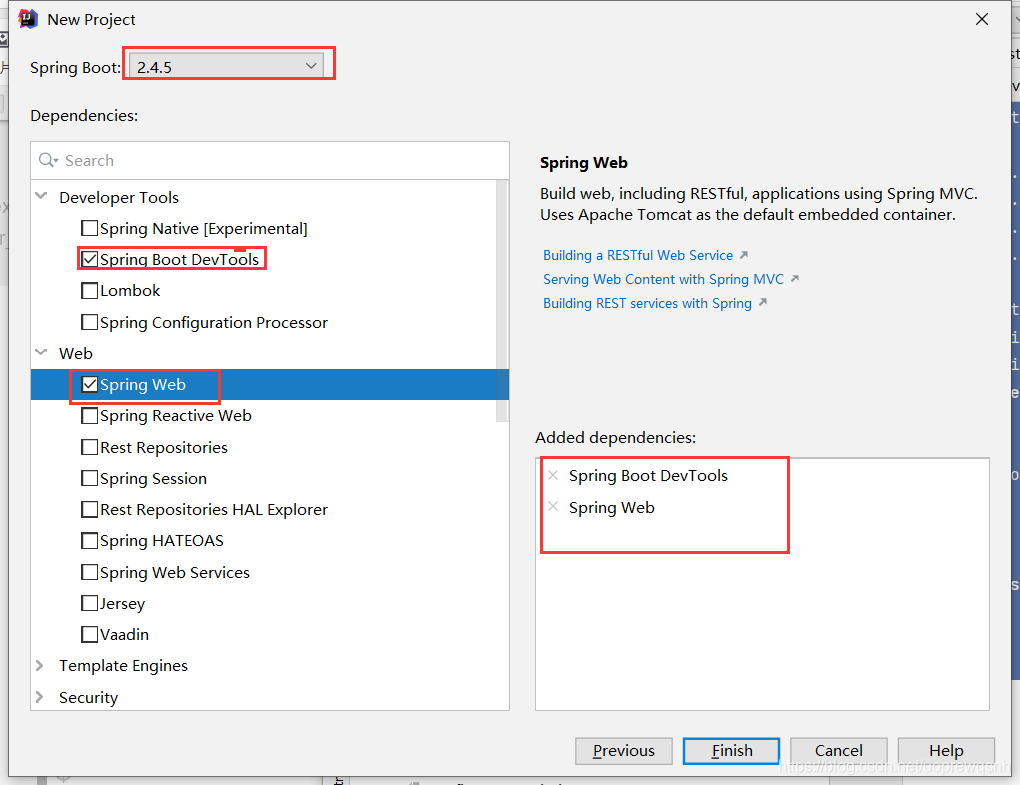Expand the Security category
Screen dimensions: 1020x785
tap(40, 697)
